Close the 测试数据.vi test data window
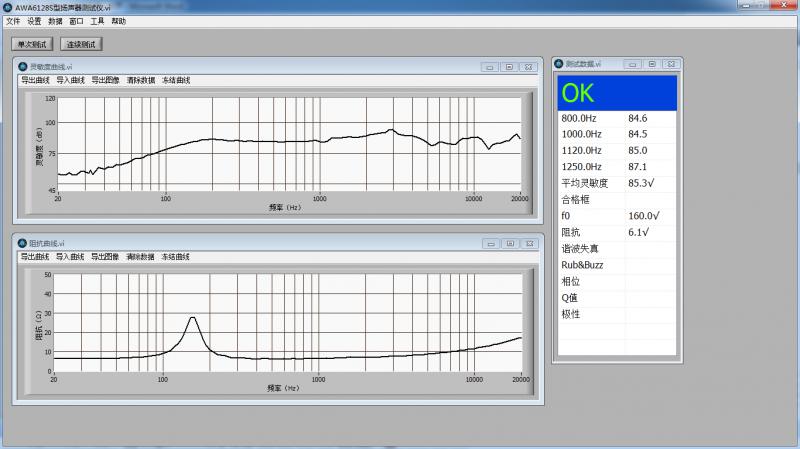Viewport: 800px width, 449px height. click(x=670, y=63)
